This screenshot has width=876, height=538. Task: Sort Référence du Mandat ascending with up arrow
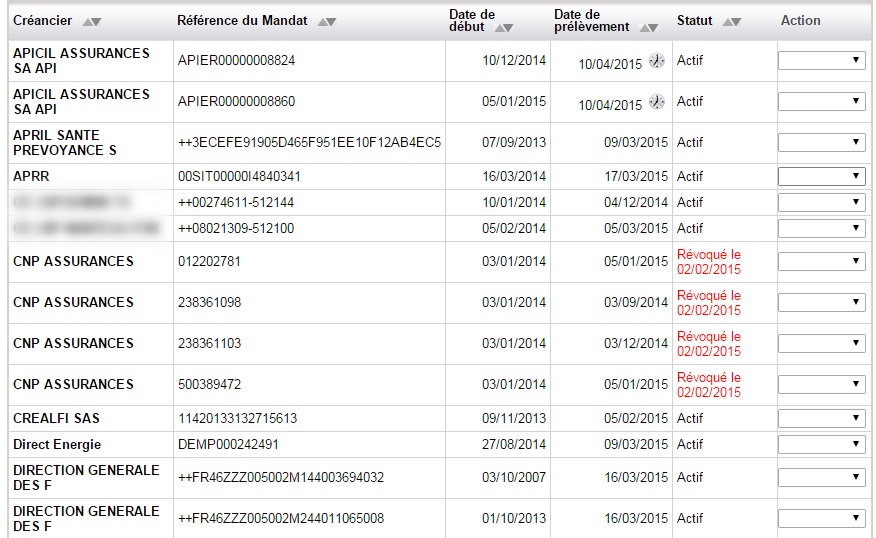[x=320, y=22]
